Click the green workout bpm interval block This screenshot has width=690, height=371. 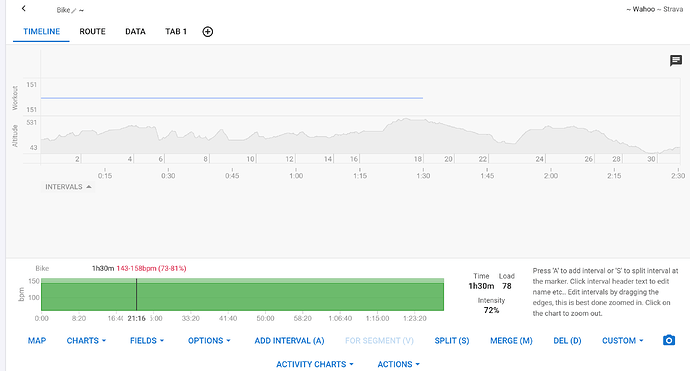pos(242,294)
